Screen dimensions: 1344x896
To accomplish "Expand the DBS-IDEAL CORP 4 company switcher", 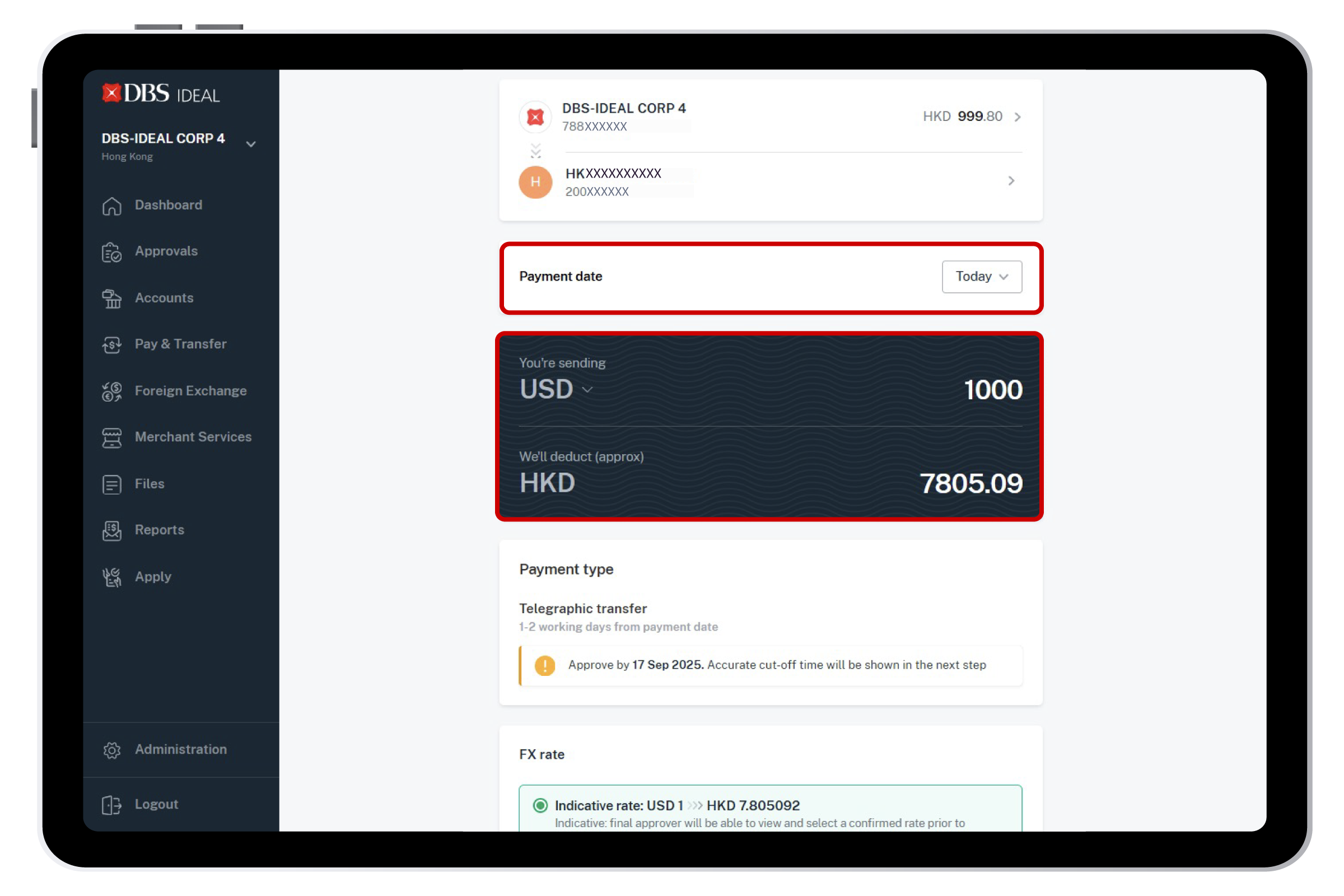I will pyautogui.click(x=250, y=144).
